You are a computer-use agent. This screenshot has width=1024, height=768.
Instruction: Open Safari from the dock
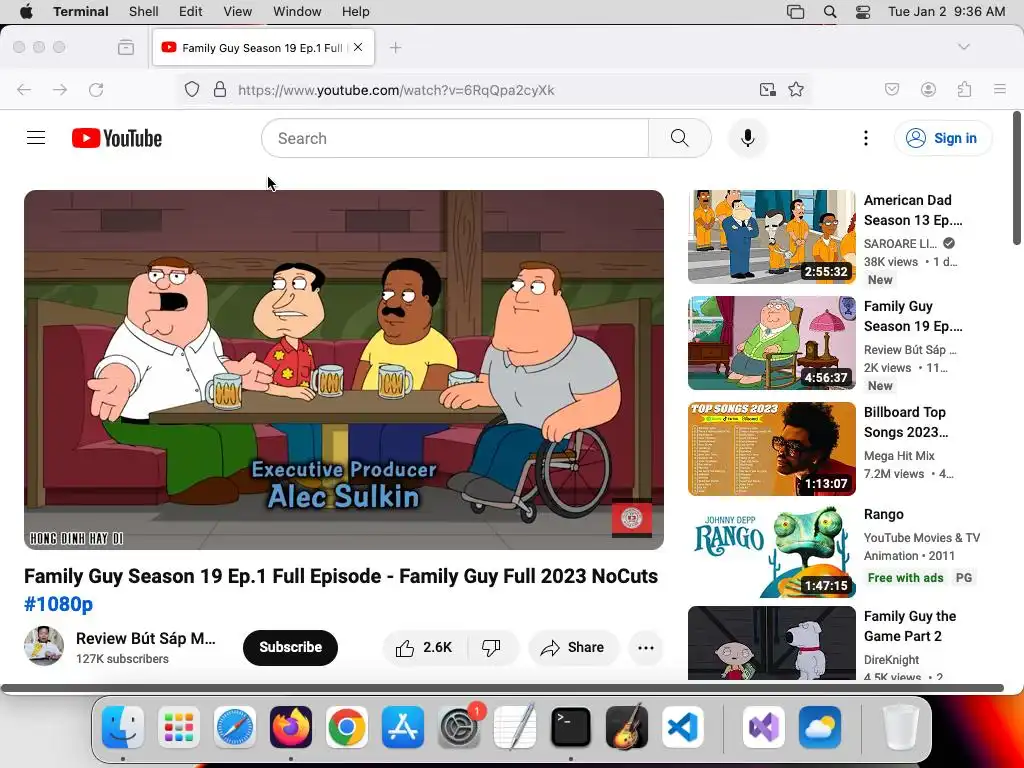click(x=235, y=727)
